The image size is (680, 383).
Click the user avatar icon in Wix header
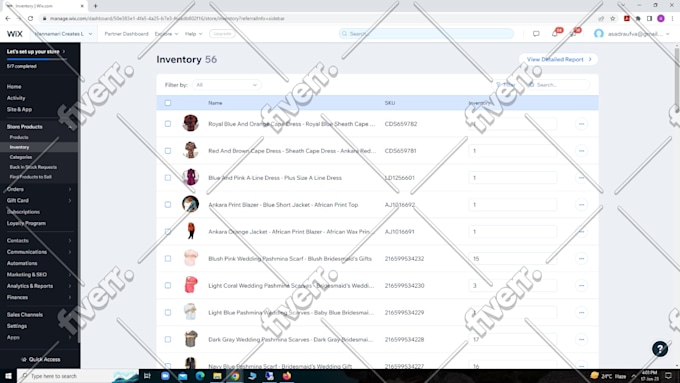point(599,34)
